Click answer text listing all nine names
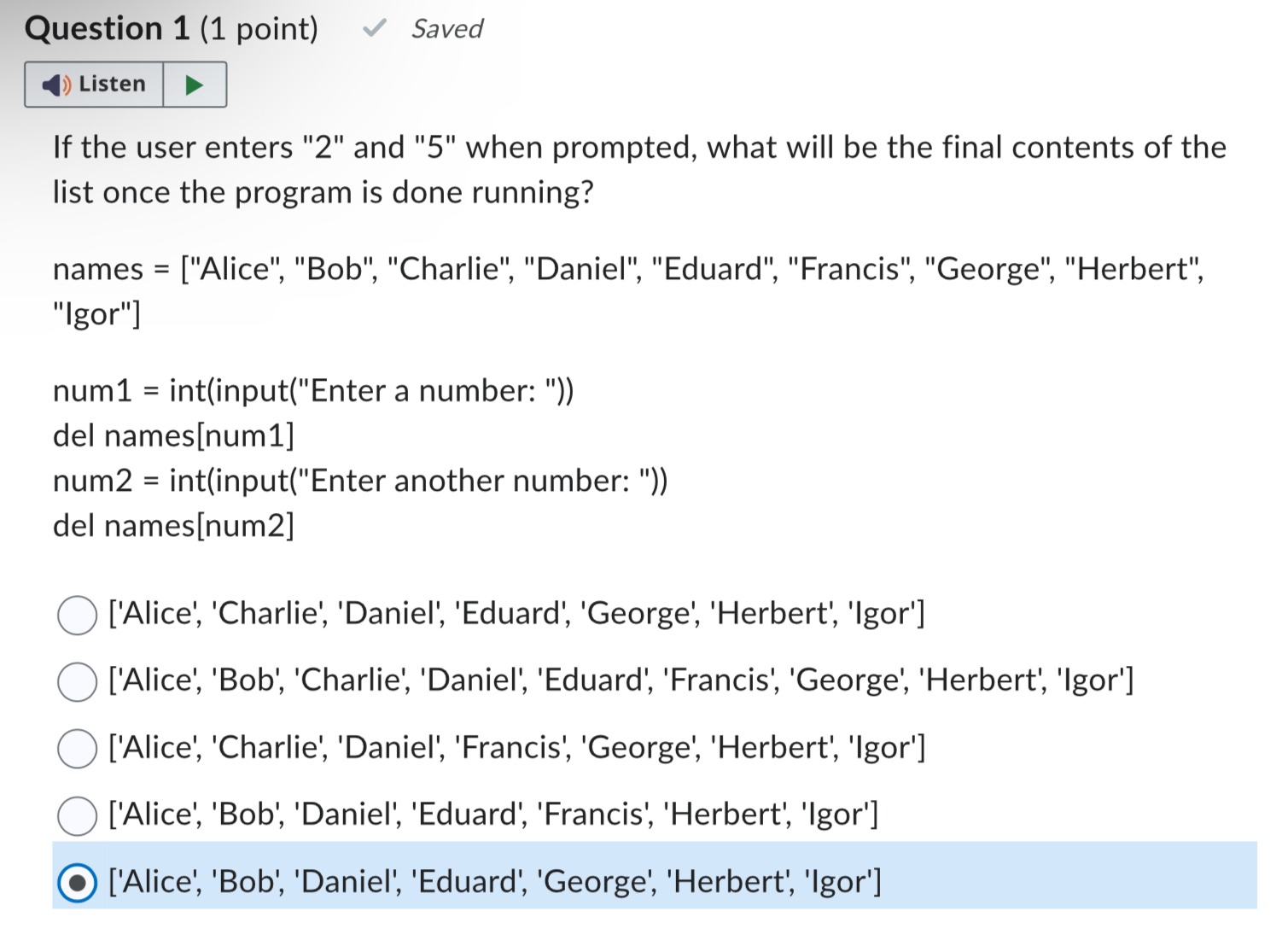The width and height of the screenshot is (1288, 940). pyautogui.click(x=621, y=680)
